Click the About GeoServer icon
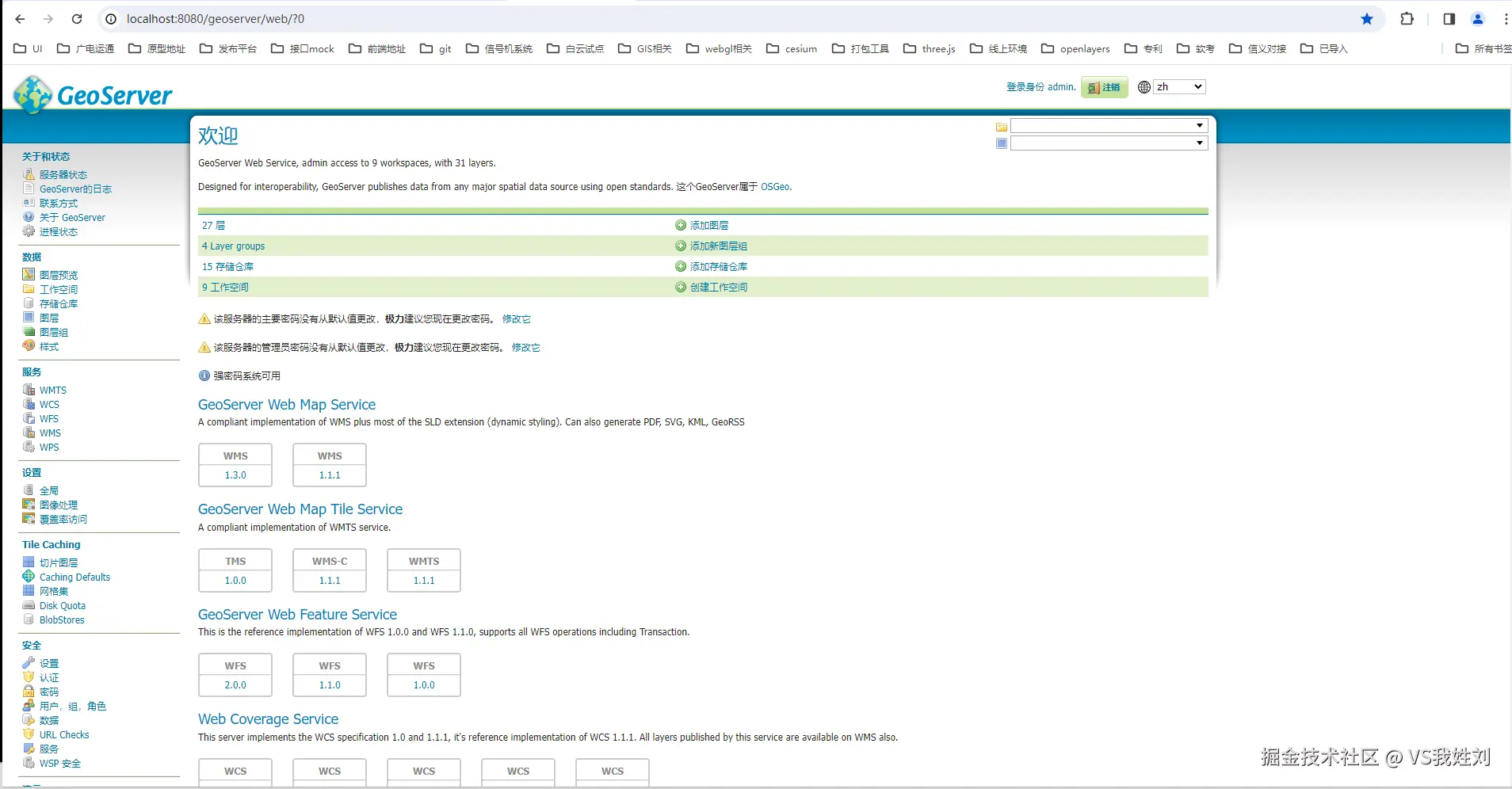The image size is (1512, 789). (x=29, y=217)
